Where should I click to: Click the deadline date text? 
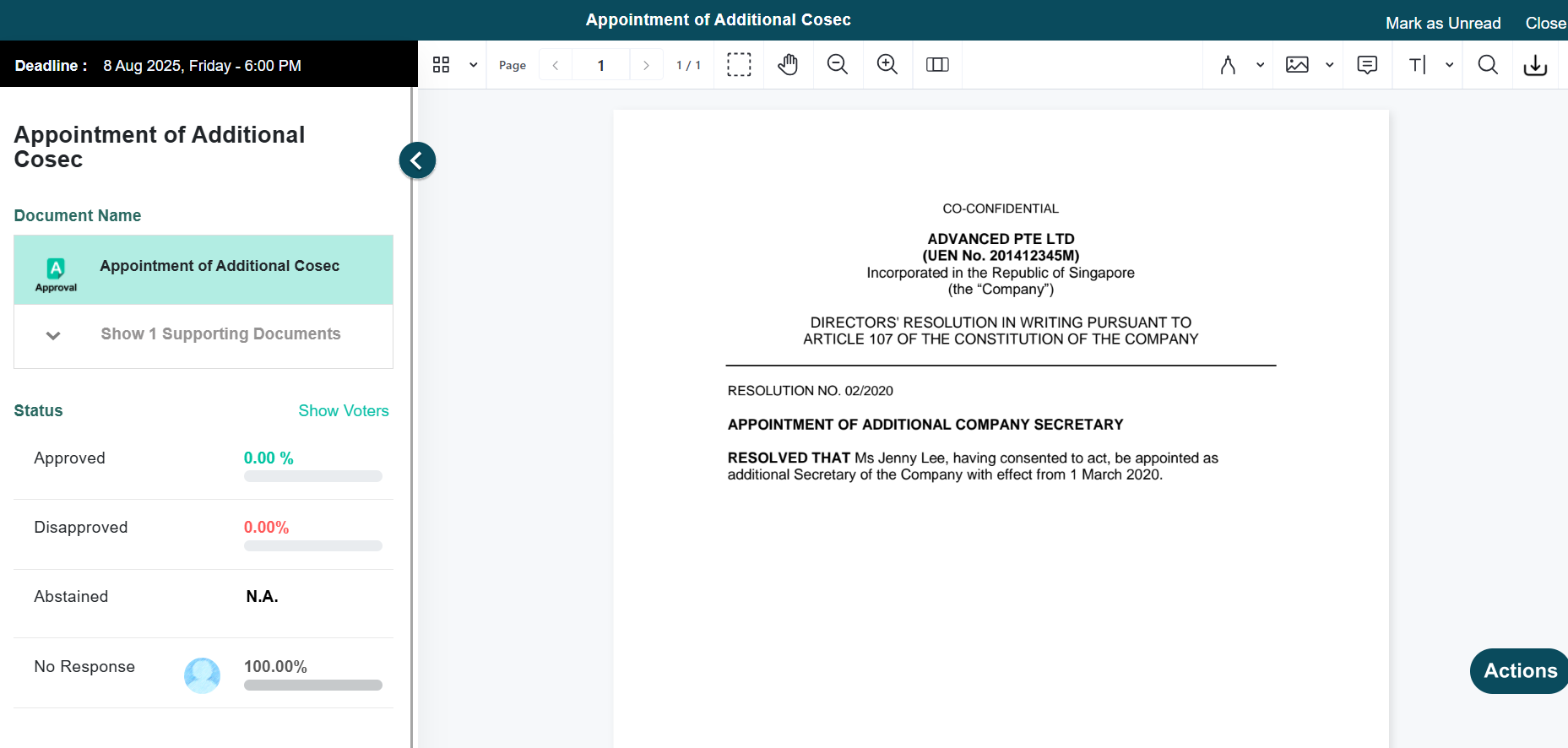(x=203, y=66)
